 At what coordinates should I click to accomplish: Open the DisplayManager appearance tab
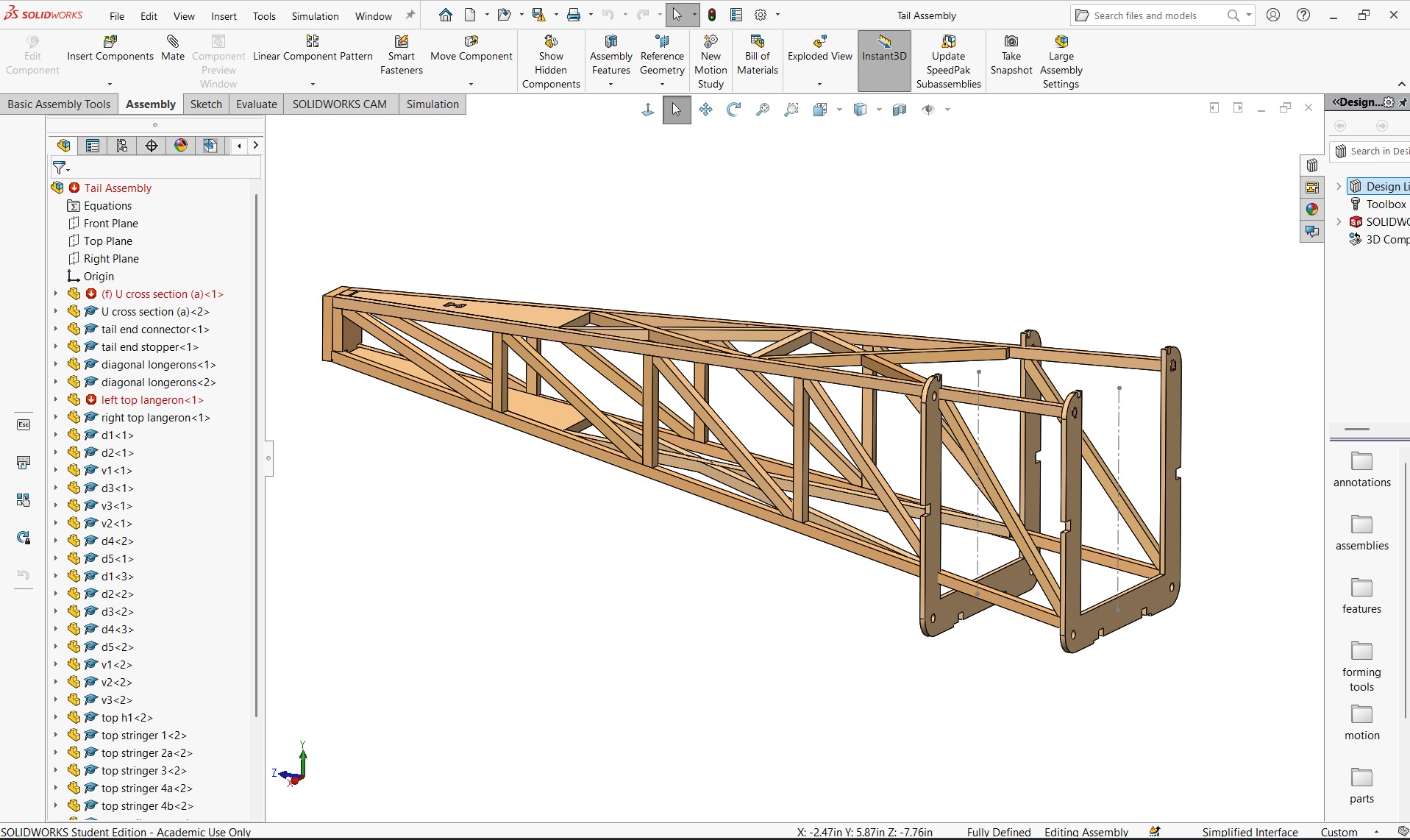coord(181,146)
